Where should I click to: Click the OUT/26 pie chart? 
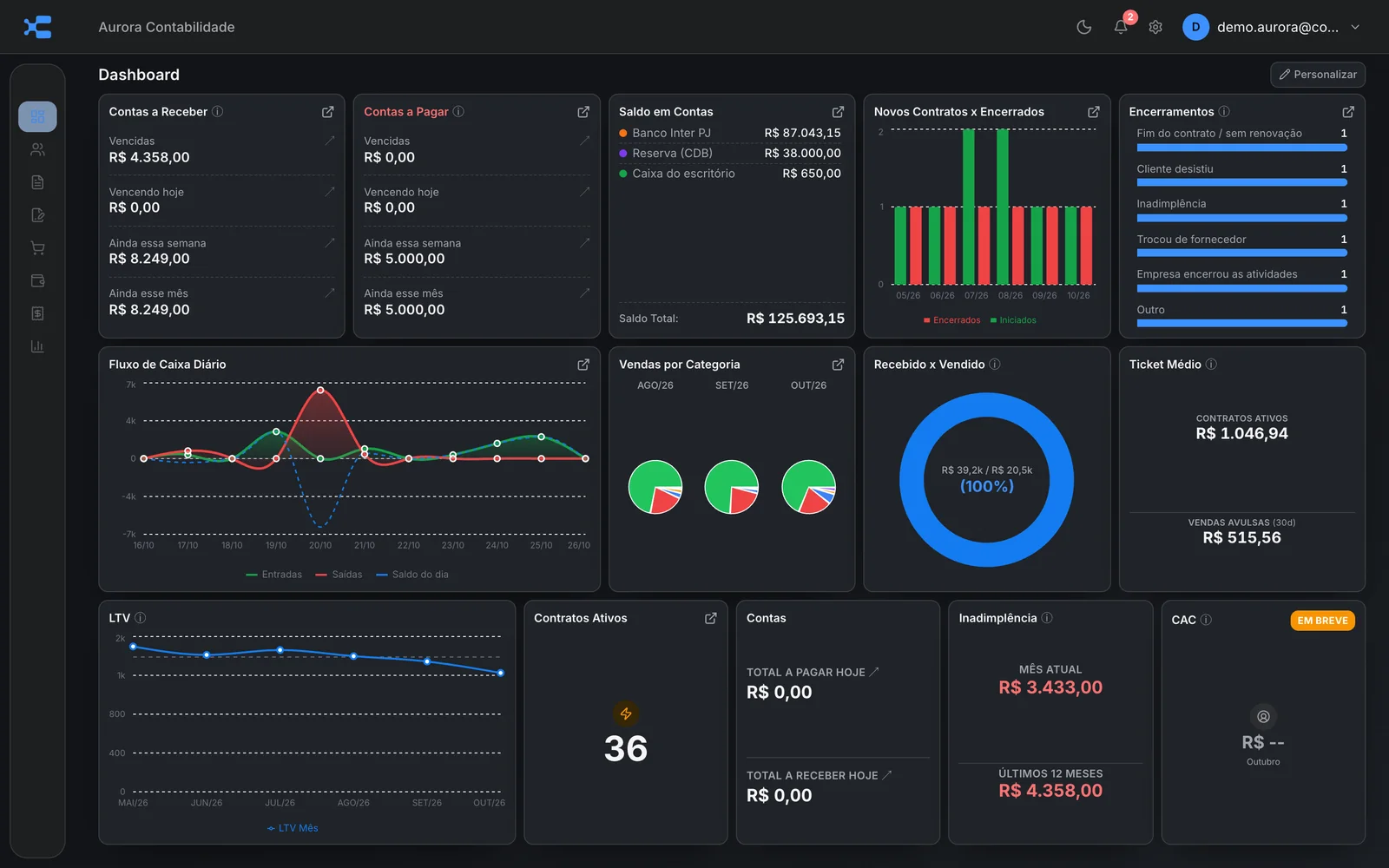[808, 487]
